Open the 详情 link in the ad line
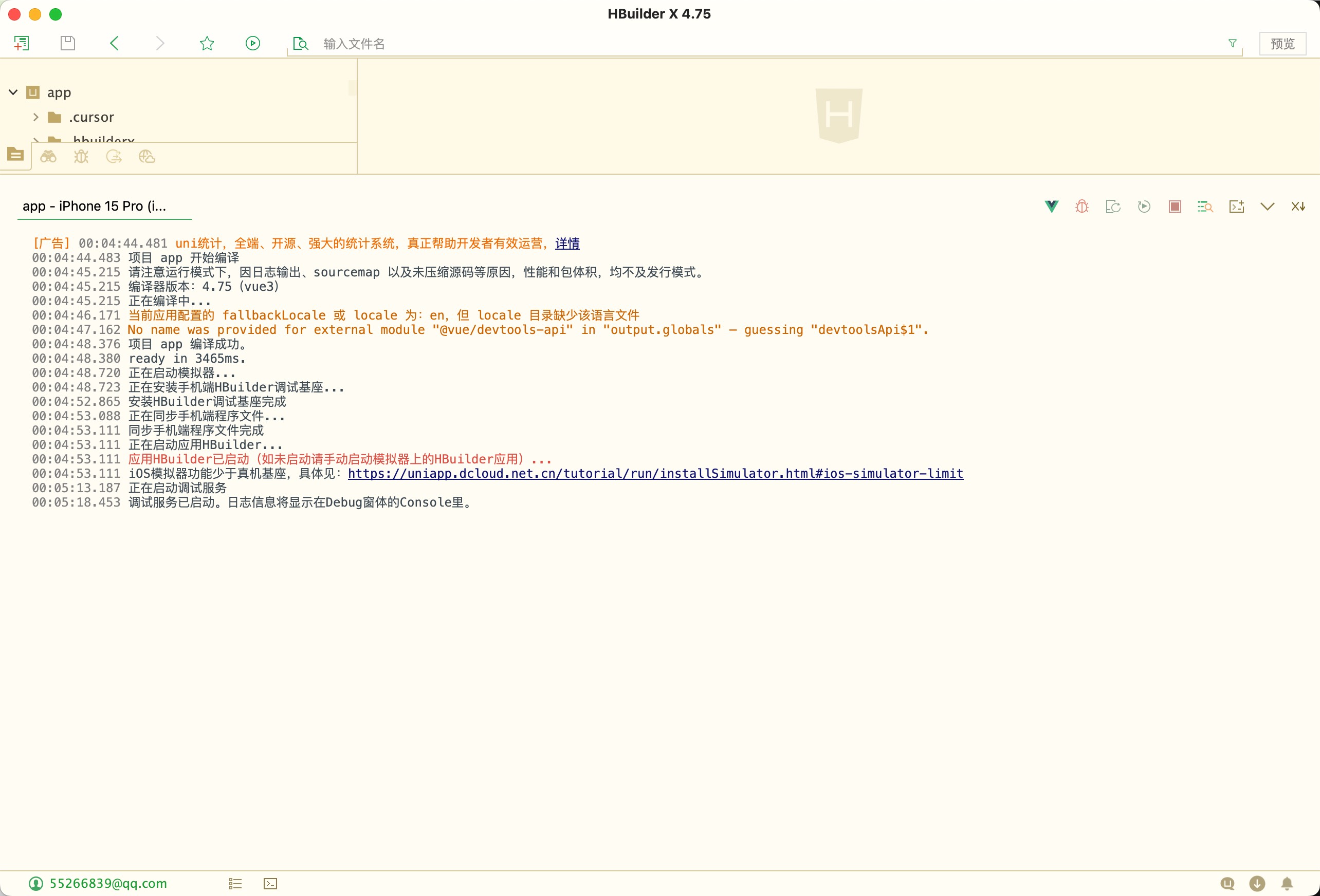This screenshot has width=1320, height=896. click(567, 244)
